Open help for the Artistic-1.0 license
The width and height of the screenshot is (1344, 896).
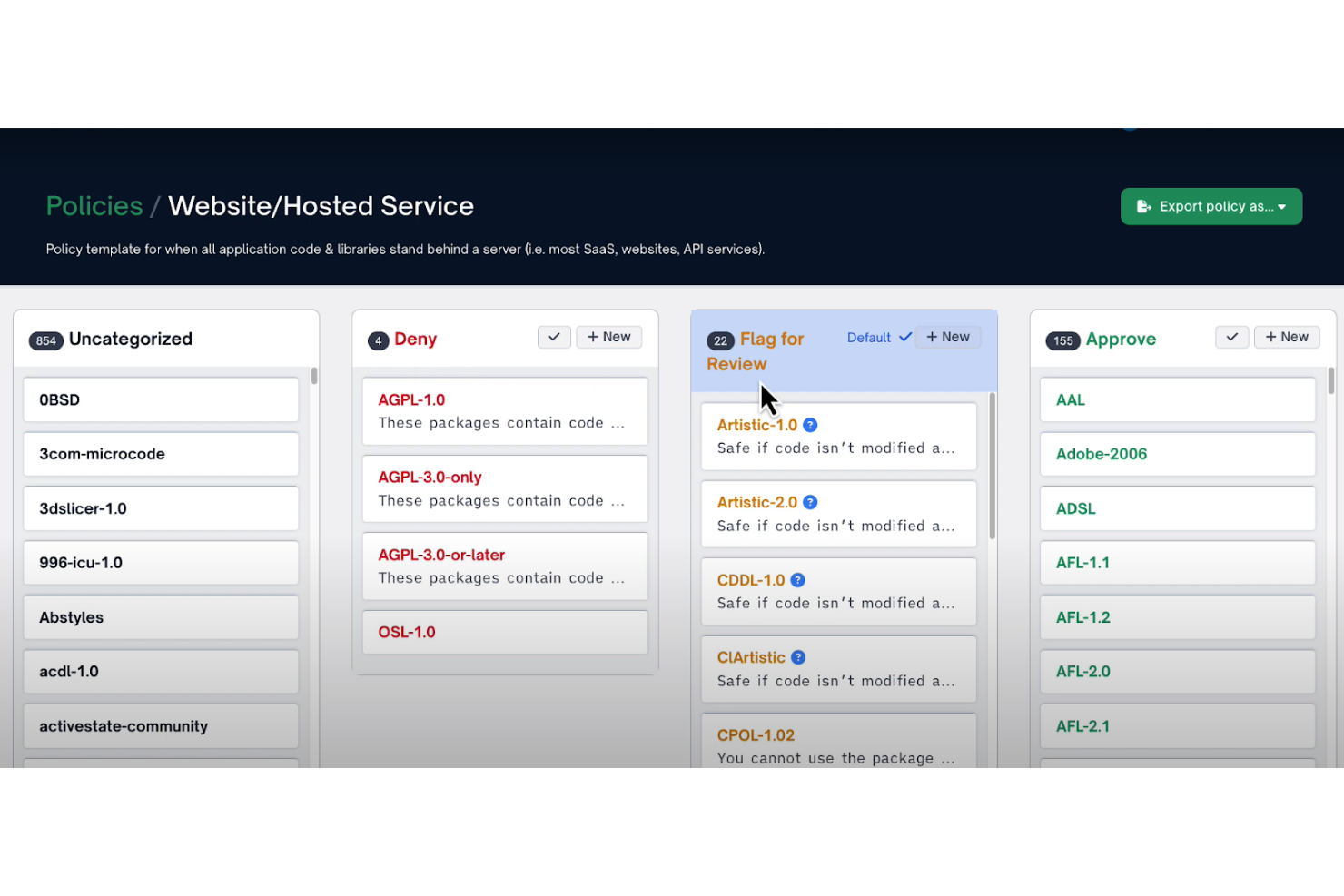click(x=810, y=424)
